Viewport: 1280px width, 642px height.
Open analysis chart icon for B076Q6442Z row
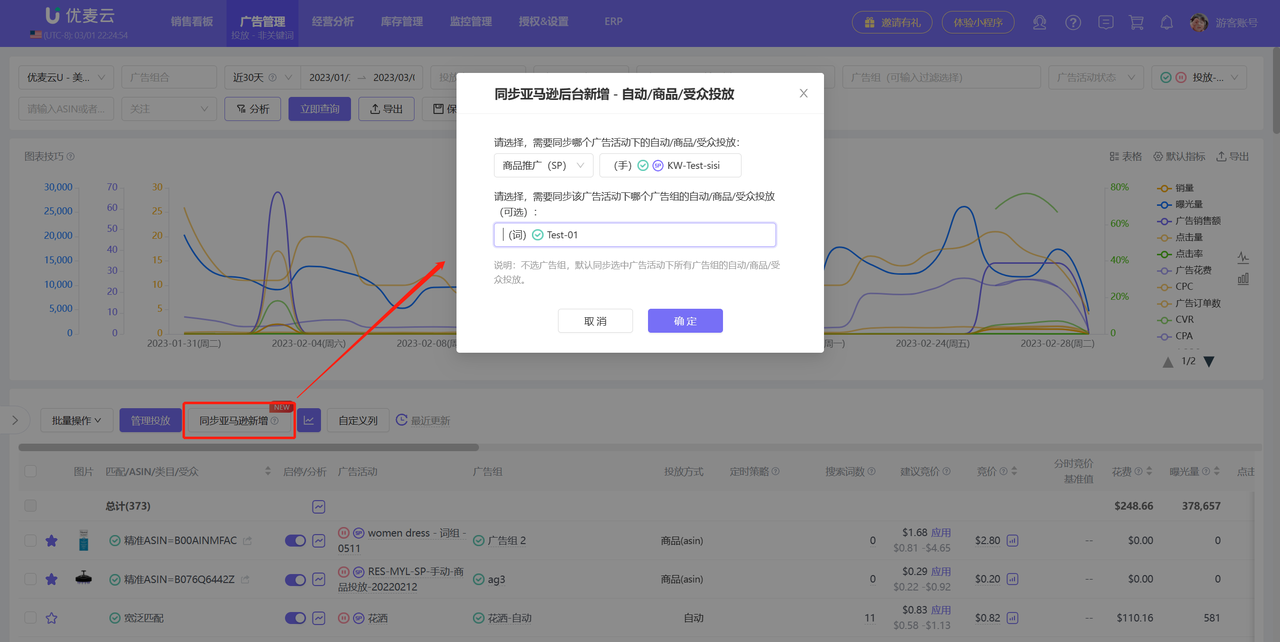click(319, 580)
